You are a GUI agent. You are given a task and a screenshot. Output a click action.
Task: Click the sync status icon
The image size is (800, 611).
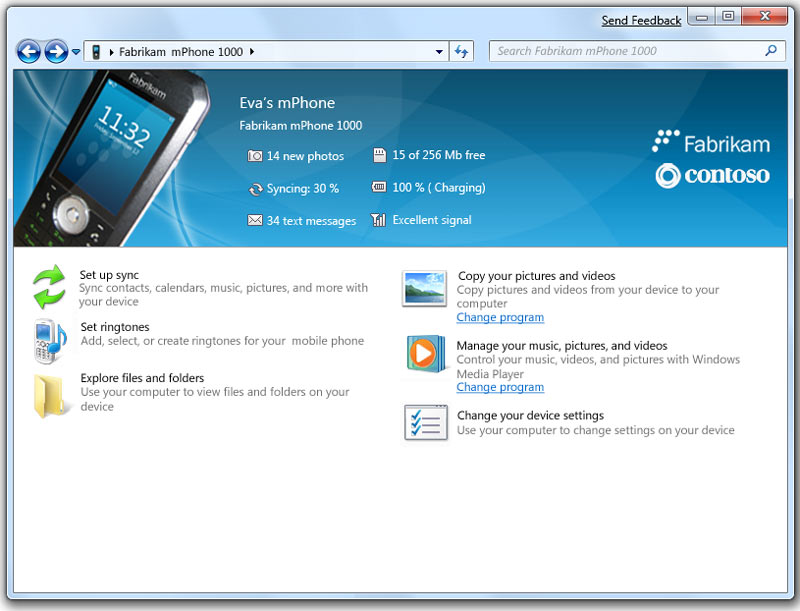click(255, 189)
